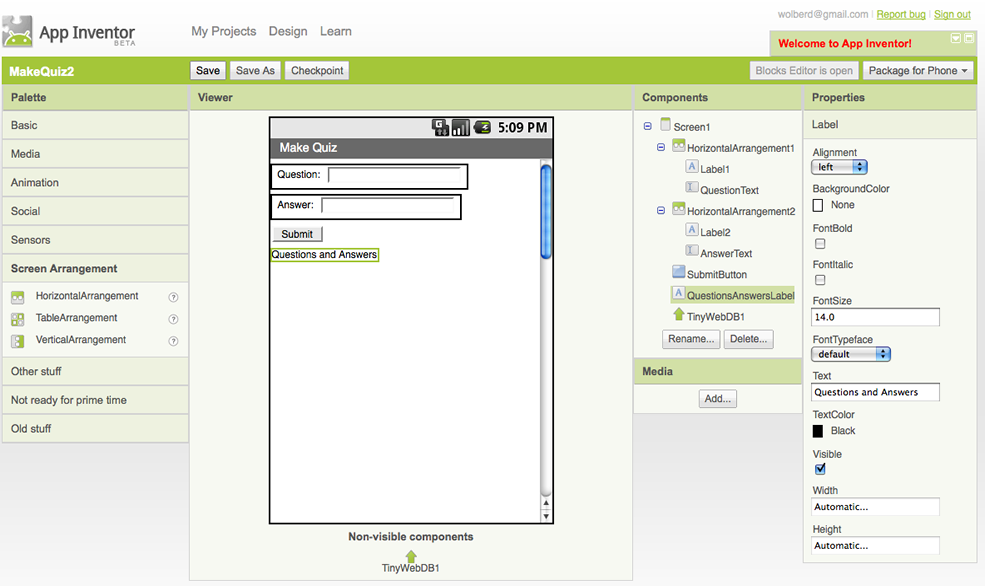Click the Welcome box restore icon

coord(969,38)
